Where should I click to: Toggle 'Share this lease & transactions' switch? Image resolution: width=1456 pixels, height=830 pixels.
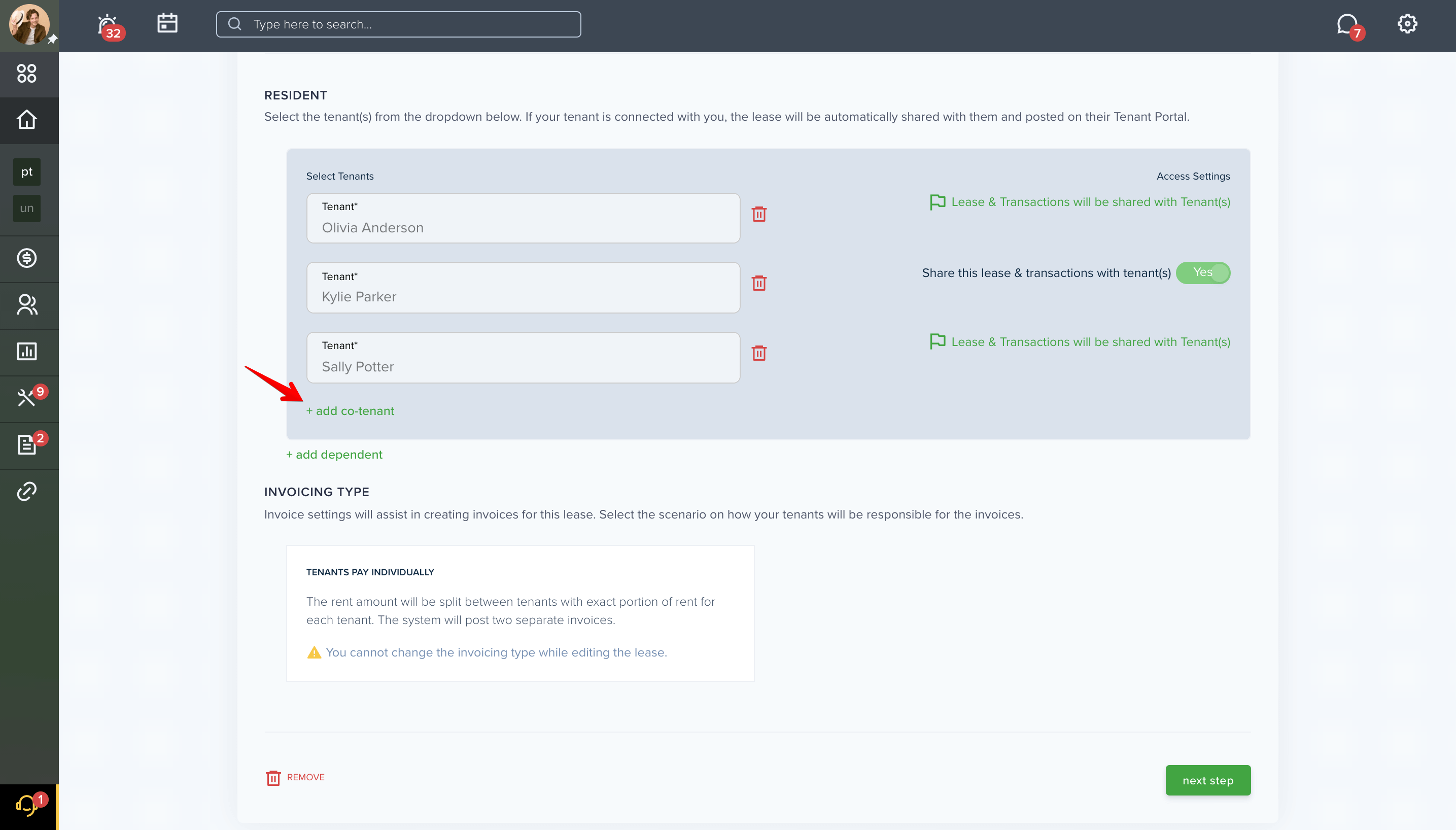click(x=1203, y=273)
